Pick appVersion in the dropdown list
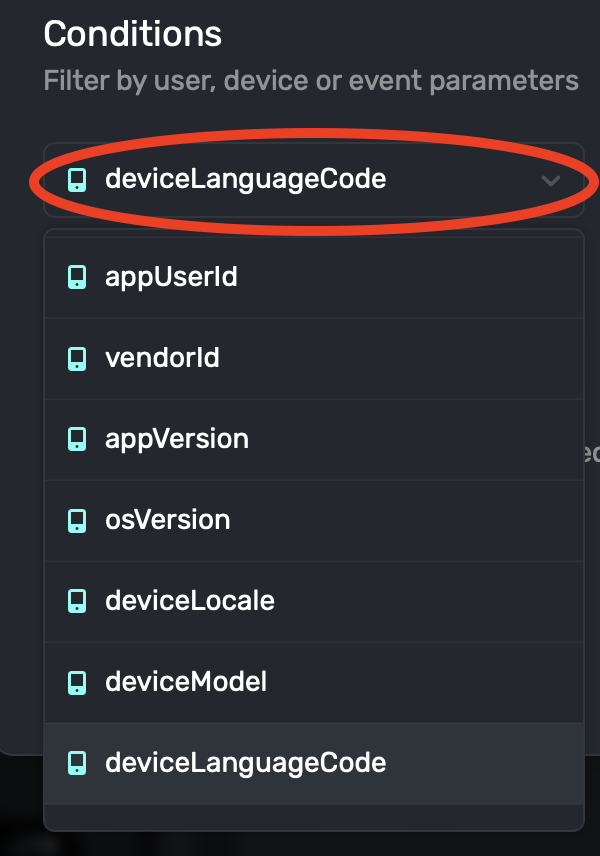The width and height of the screenshot is (600, 856). (x=177, y=439)
